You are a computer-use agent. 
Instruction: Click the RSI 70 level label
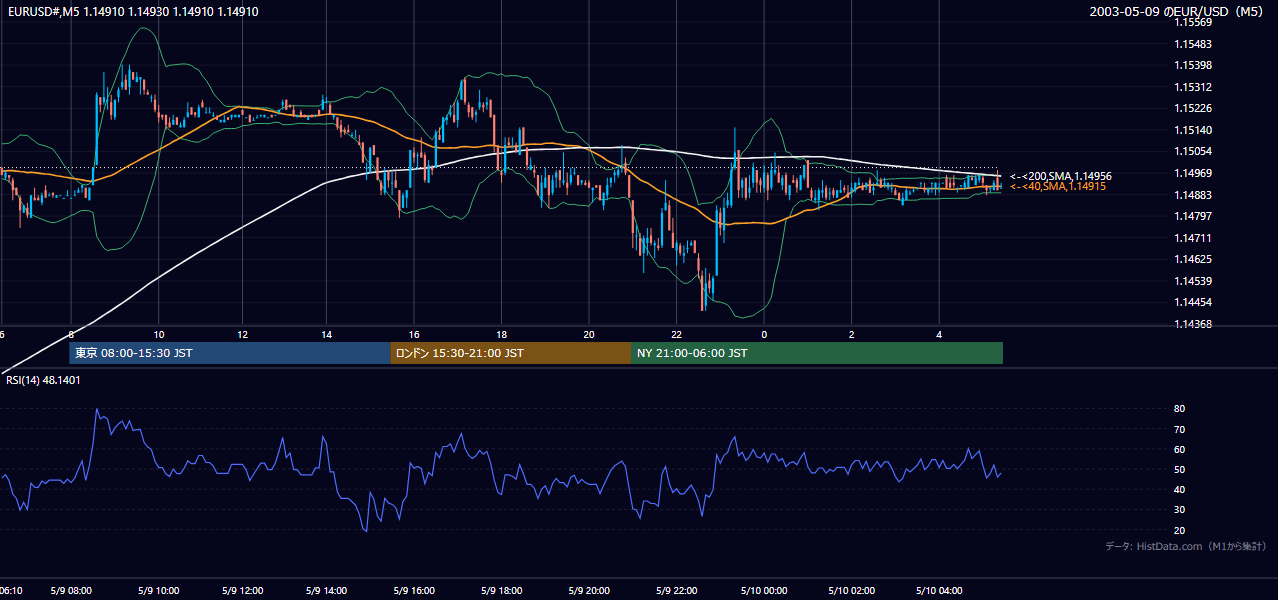1179,429
